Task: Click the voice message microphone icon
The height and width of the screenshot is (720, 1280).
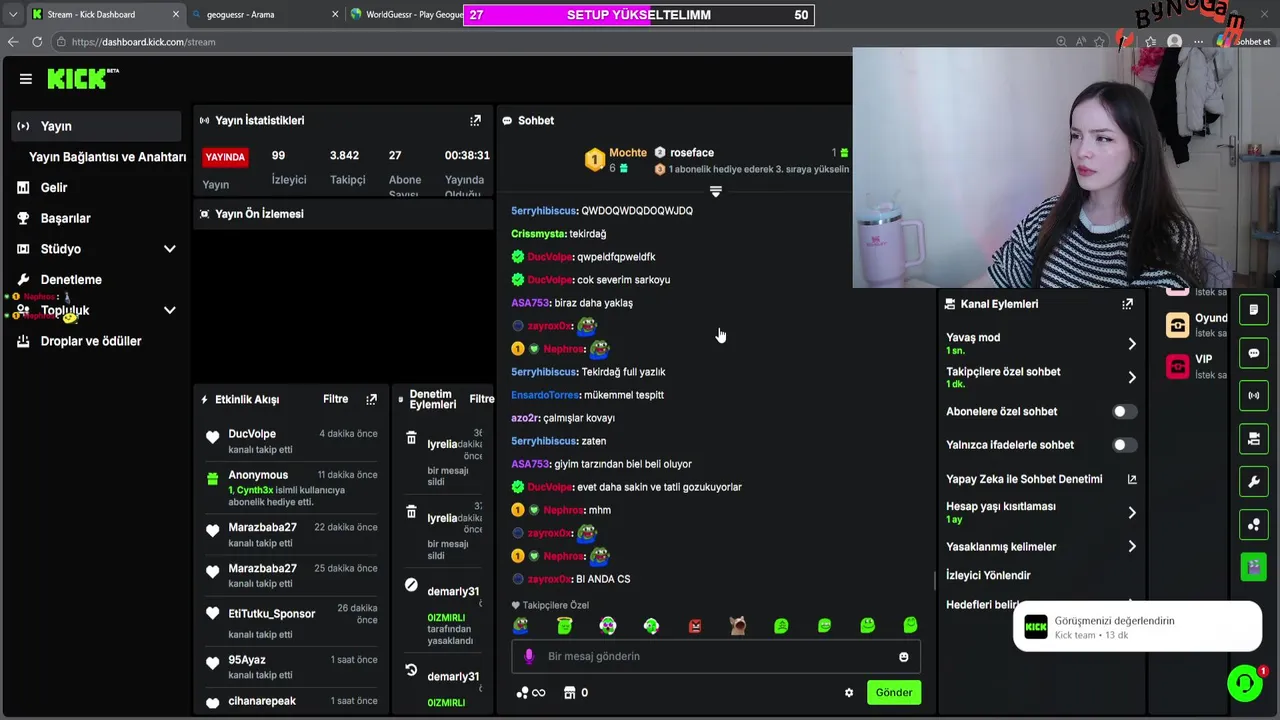Action: [529, 656]
